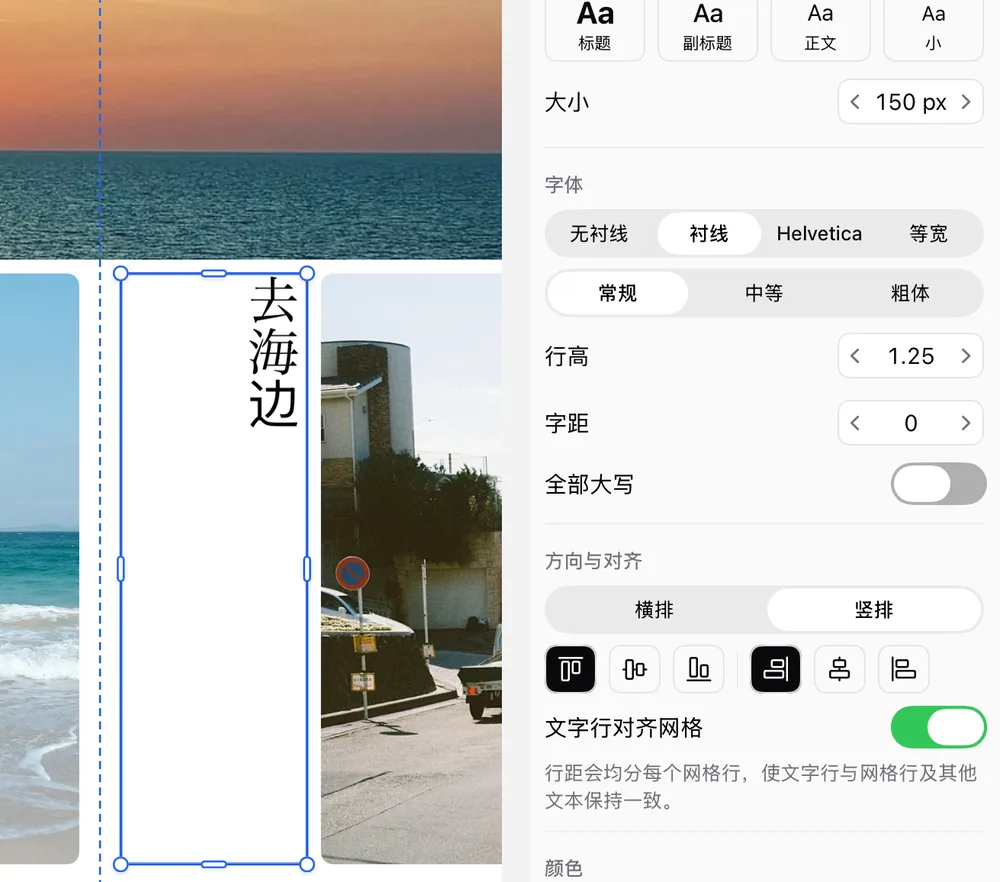This screenshot has width=1000, height=882.
Task: Align text to right edge icon
Action: click(776, 669)
